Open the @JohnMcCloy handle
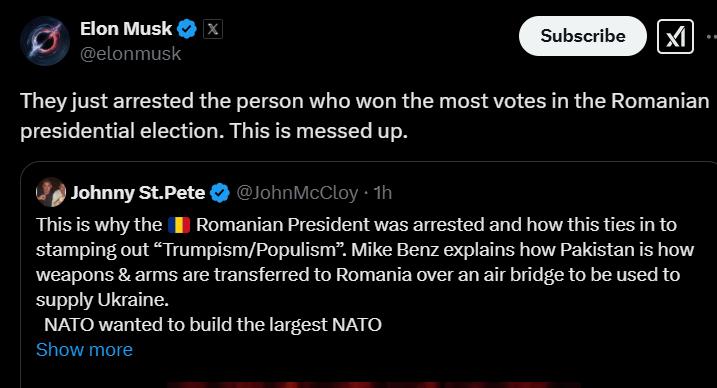Image resolution: width=717 pixels, height=388 pixels. coord(297,193)
